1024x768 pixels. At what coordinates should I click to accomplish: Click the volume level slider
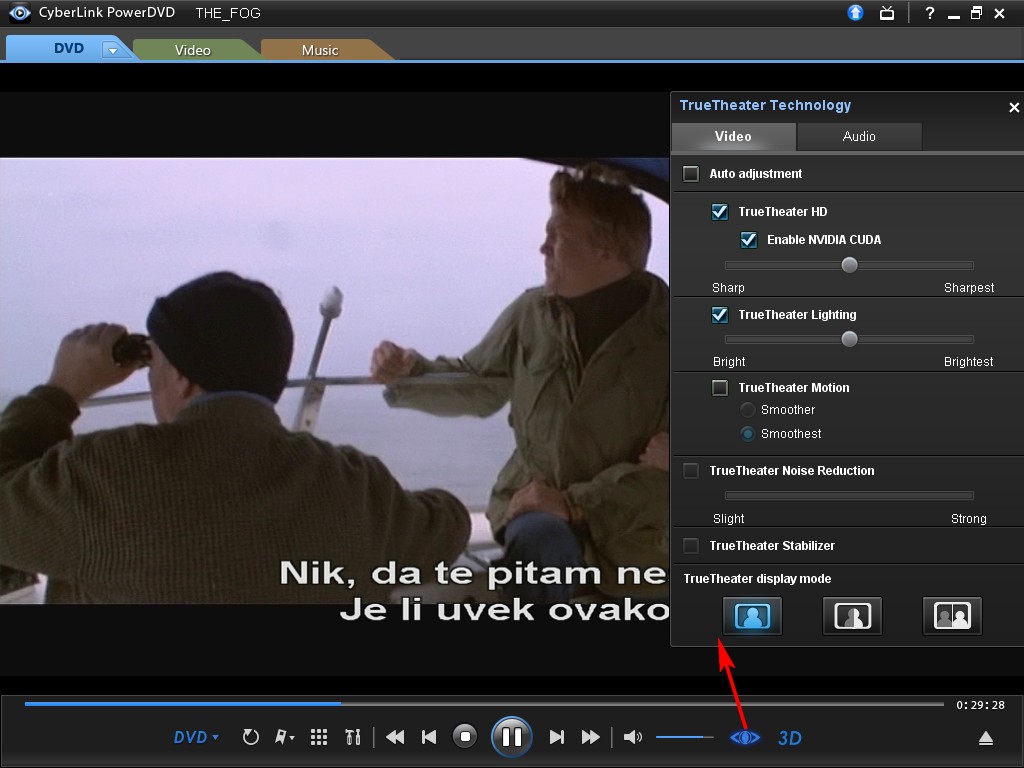684,737
